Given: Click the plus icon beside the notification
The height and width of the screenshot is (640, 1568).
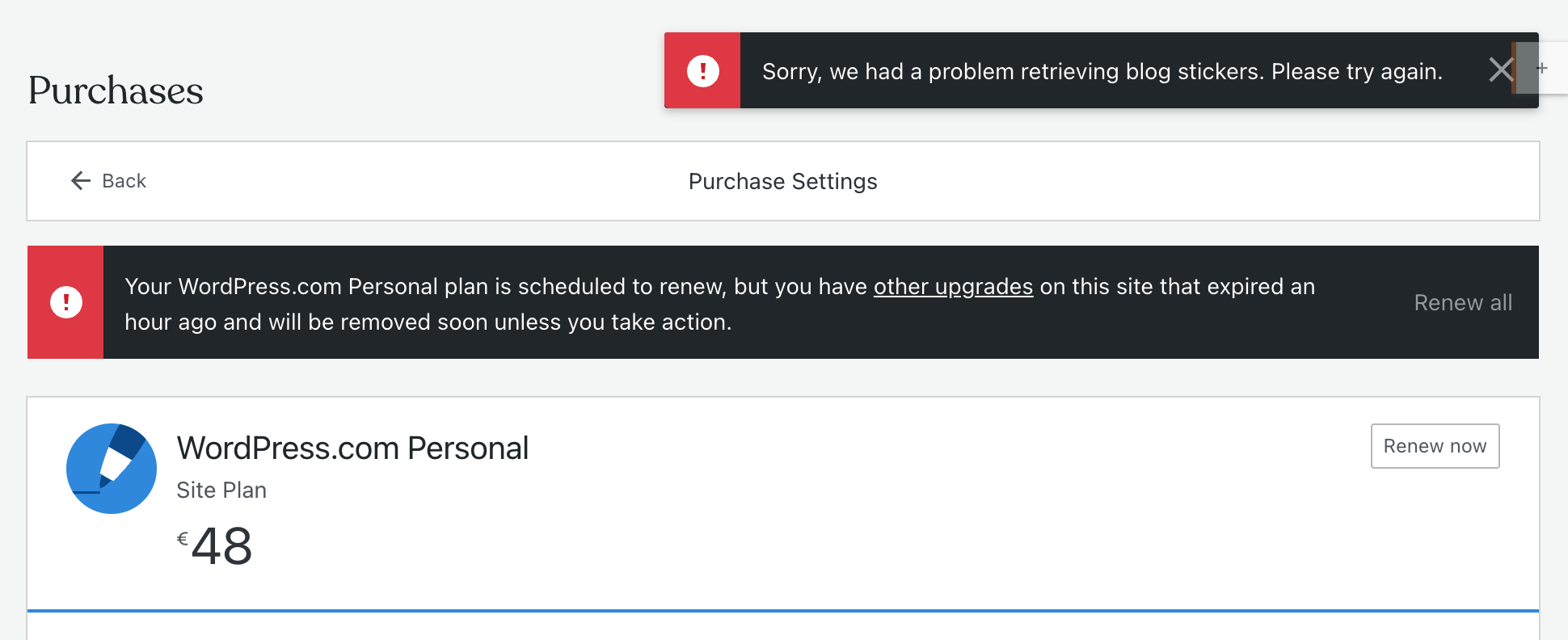Looking at the screenshot, I should [1542, 69].
